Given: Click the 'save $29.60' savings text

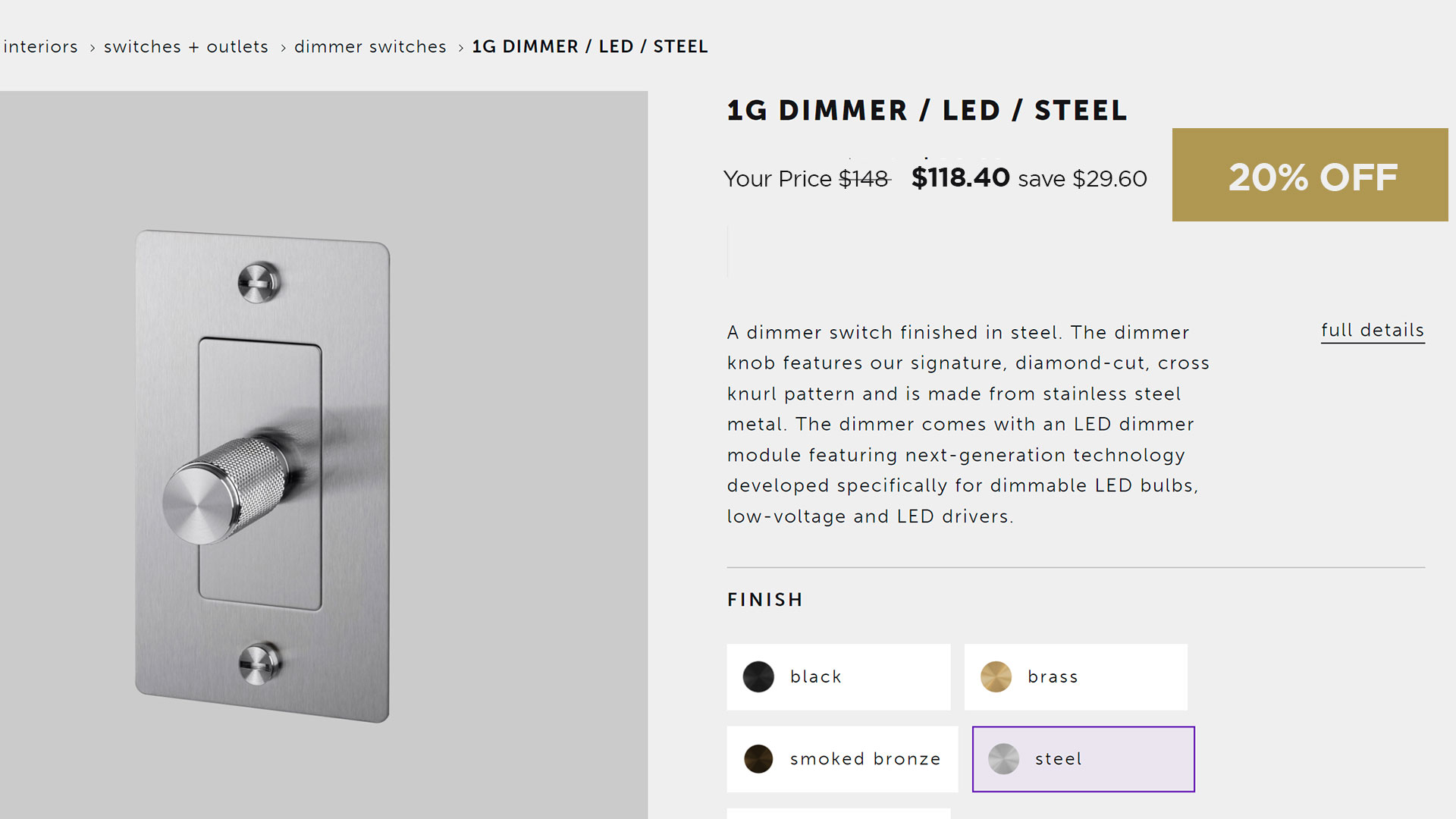Looking at the screenshot, I should (1082, 179).
